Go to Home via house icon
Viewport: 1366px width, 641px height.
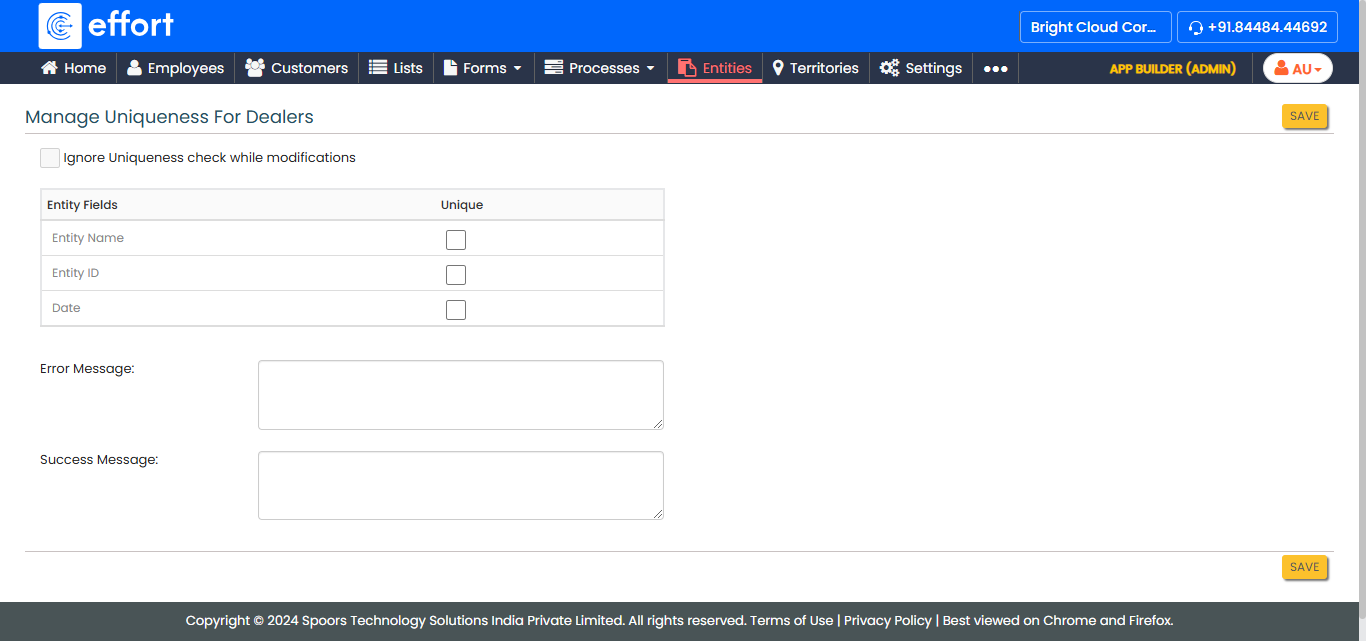tap(49, 68)
